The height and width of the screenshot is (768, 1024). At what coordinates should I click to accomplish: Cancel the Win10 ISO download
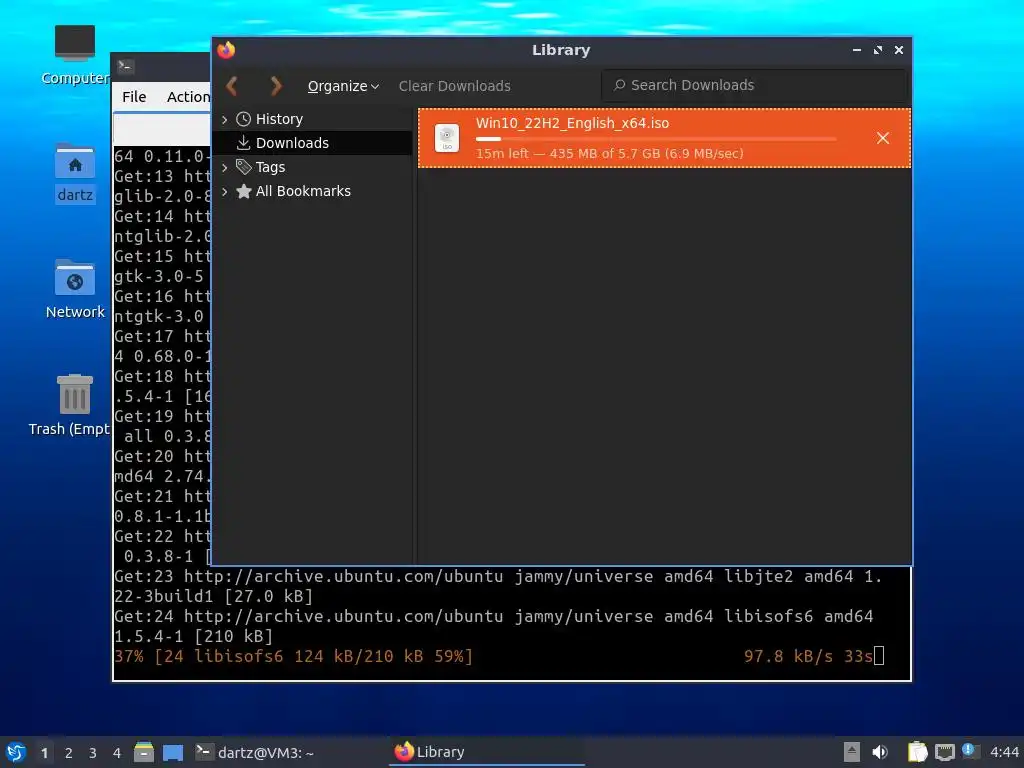tap(883, 138)
